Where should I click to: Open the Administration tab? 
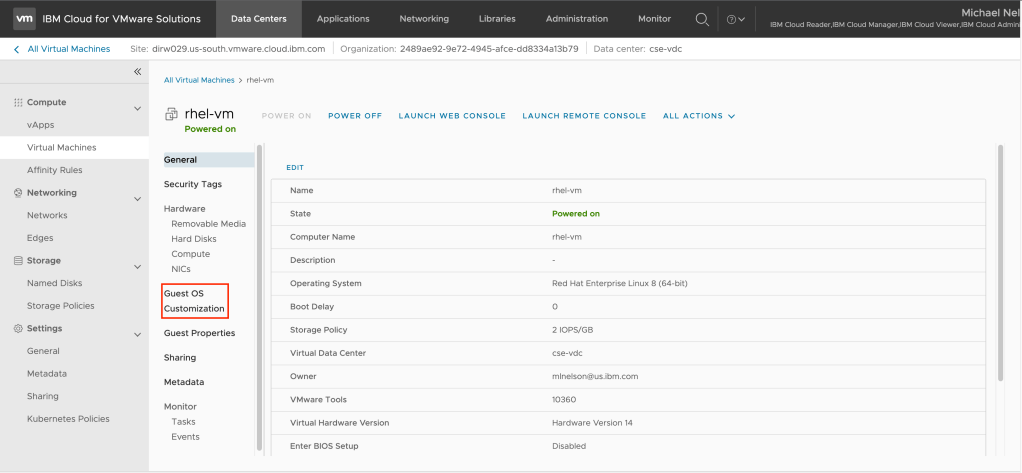[x=577, y=19]
